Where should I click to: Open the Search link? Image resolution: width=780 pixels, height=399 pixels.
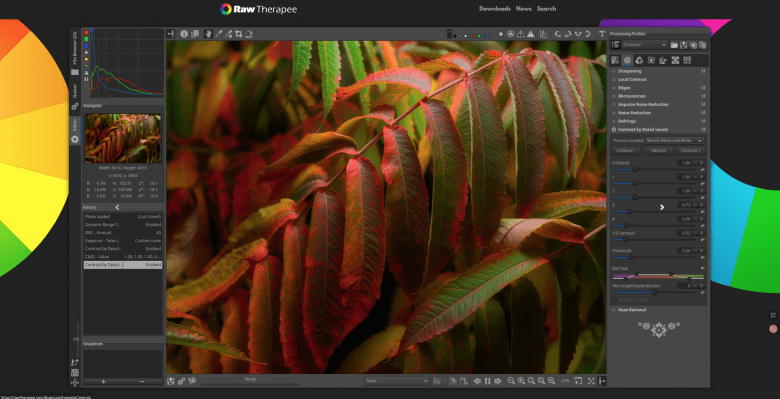tap(546, 8)
